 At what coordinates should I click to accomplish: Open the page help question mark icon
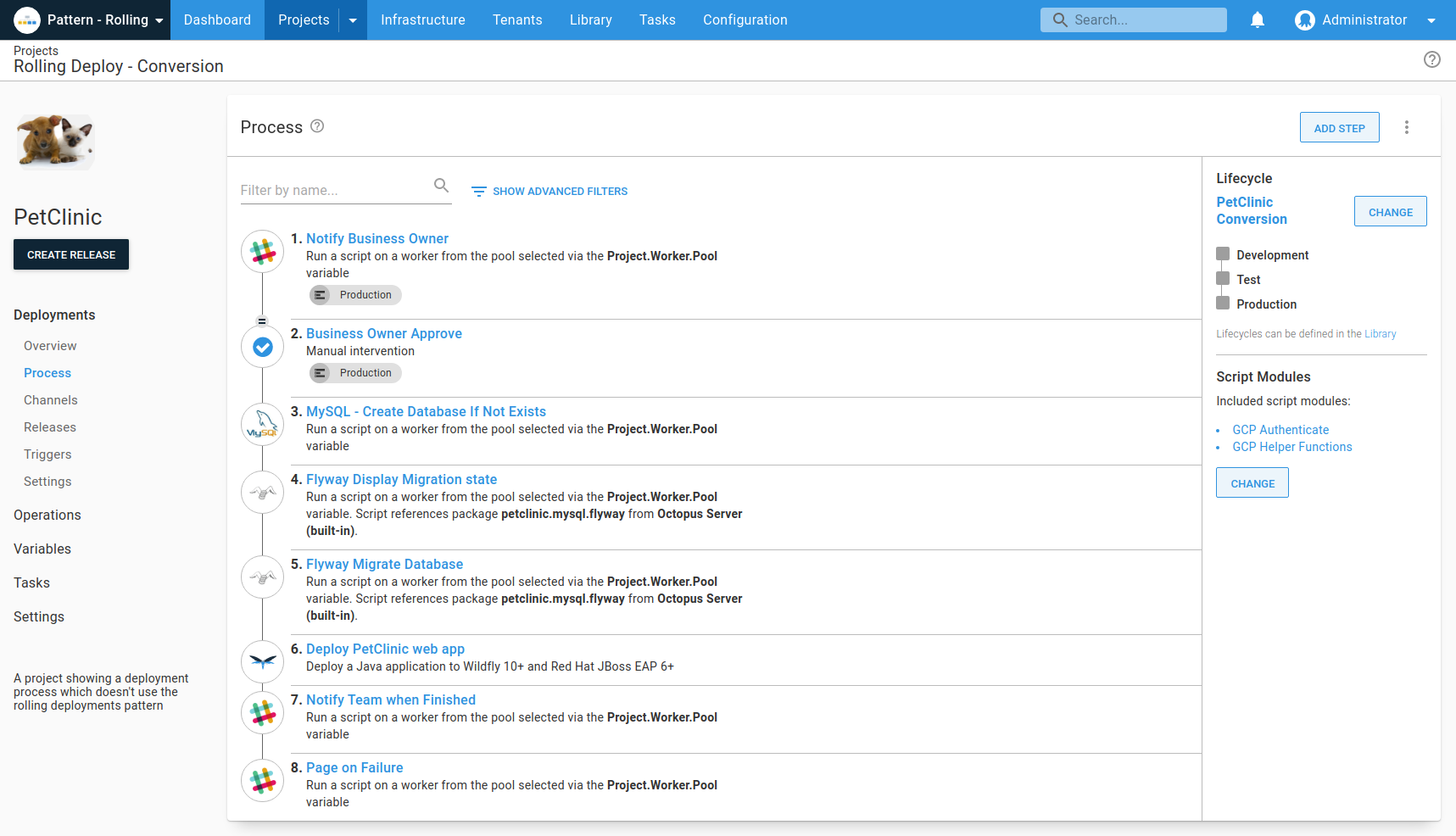tap(1431, 59)
